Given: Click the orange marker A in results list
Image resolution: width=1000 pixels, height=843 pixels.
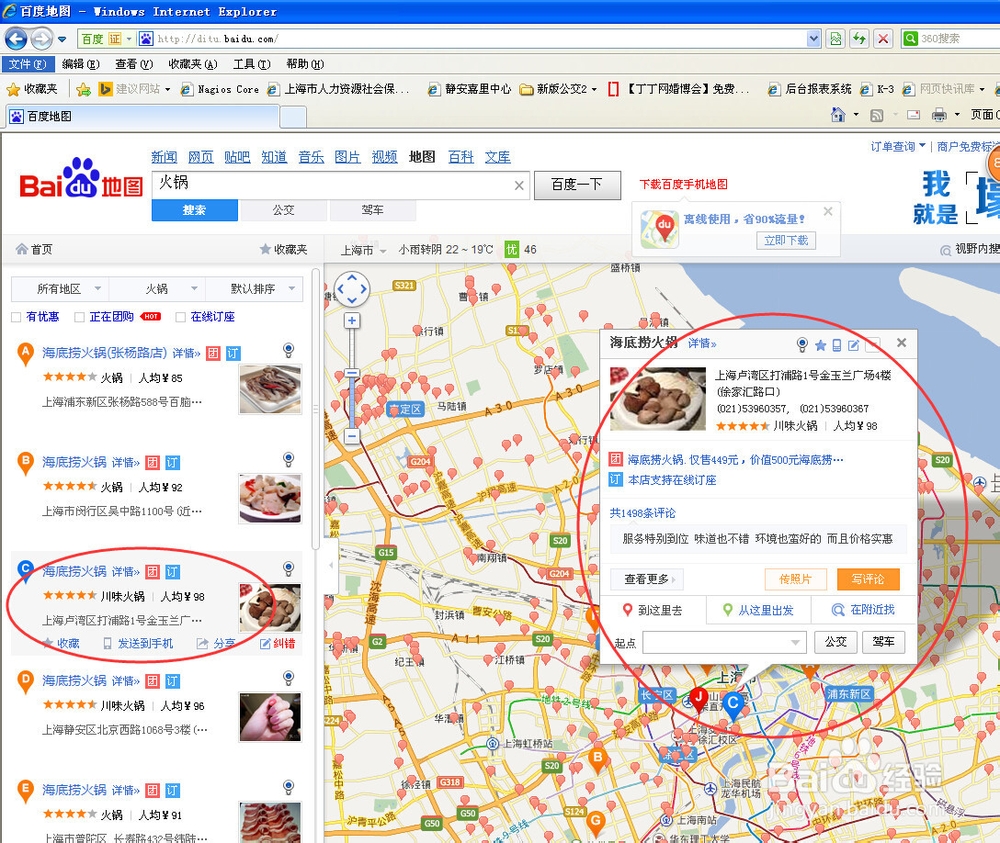Looking at the screenshot, I should (25, 353).
